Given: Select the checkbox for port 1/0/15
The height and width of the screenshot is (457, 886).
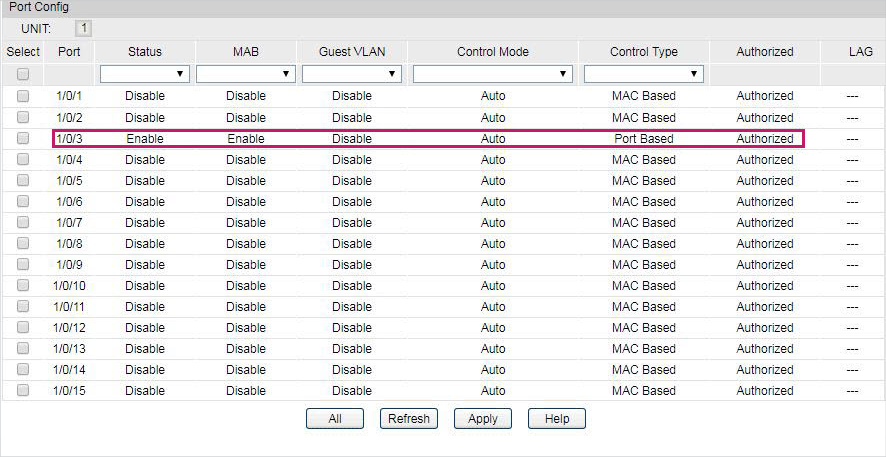Looking at the screenshot, I should point(23,390).
